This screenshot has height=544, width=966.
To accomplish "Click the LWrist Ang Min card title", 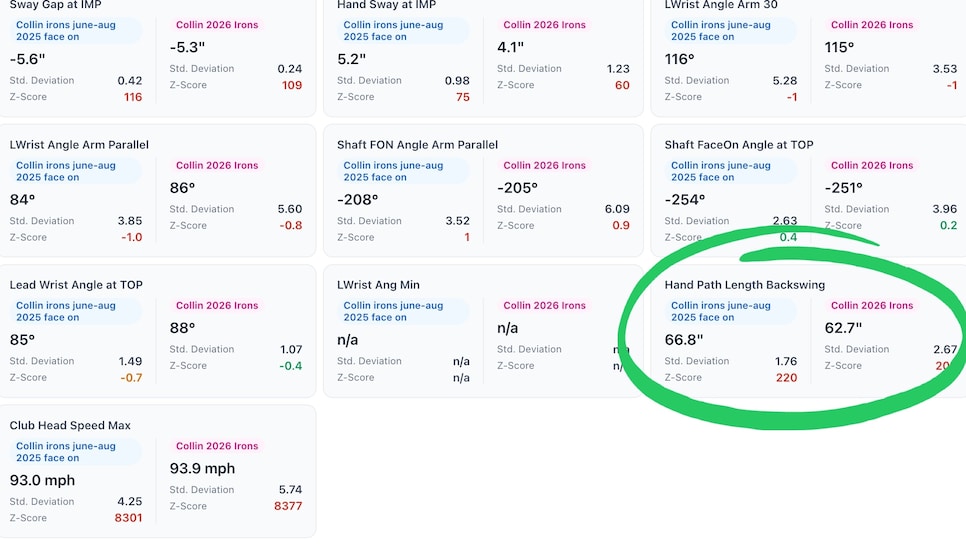I will 381,285.
